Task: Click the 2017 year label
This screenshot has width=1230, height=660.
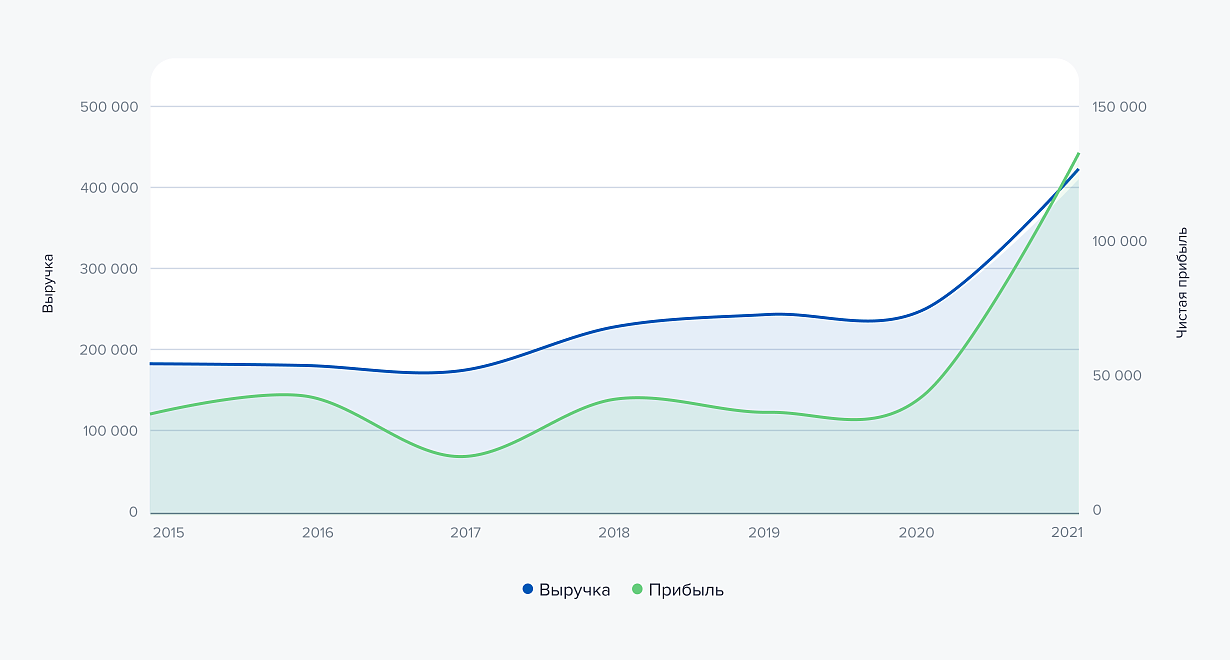Action: [x=465, y=533]
